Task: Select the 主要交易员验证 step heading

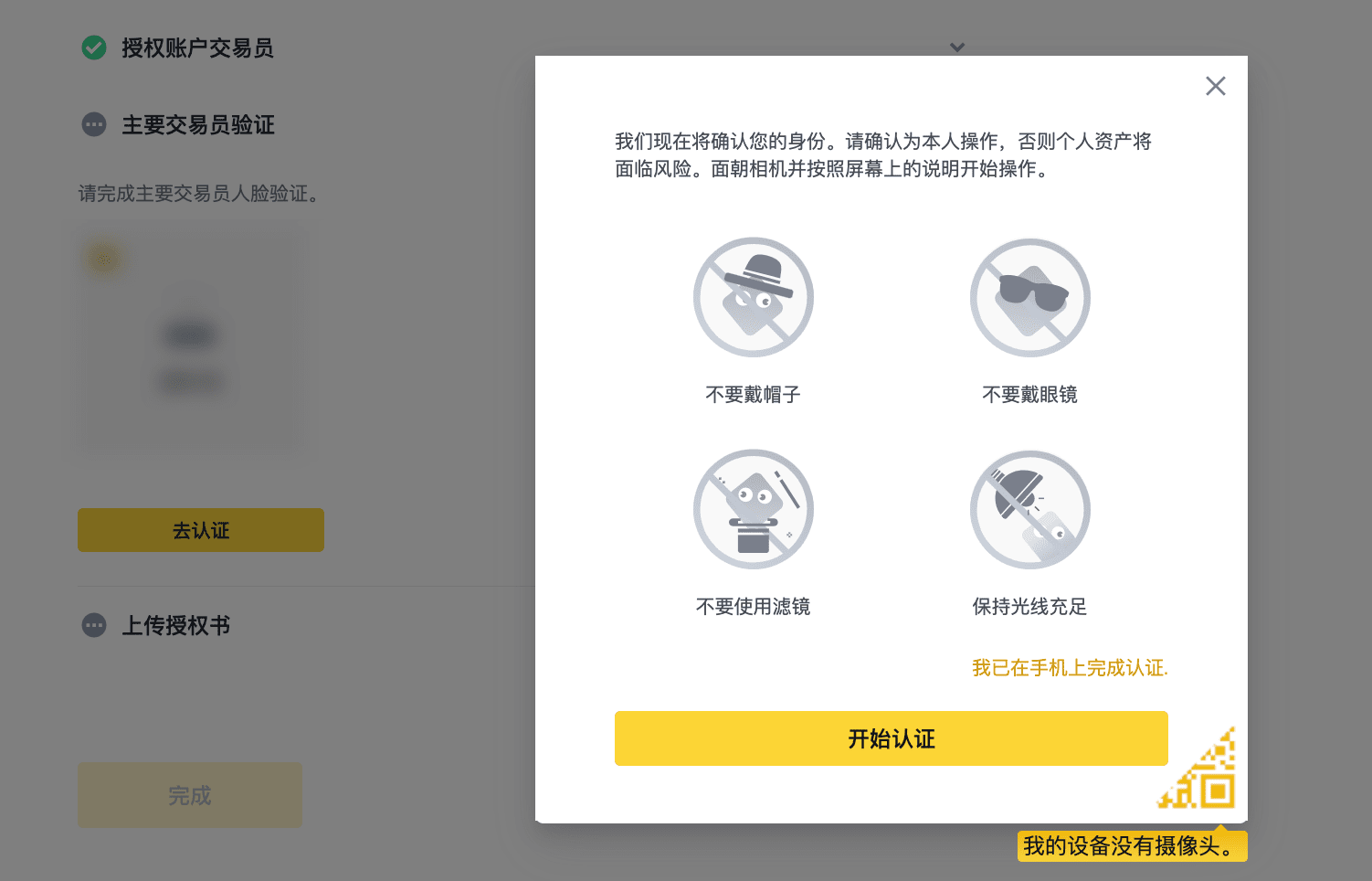Action: point(198,124)
